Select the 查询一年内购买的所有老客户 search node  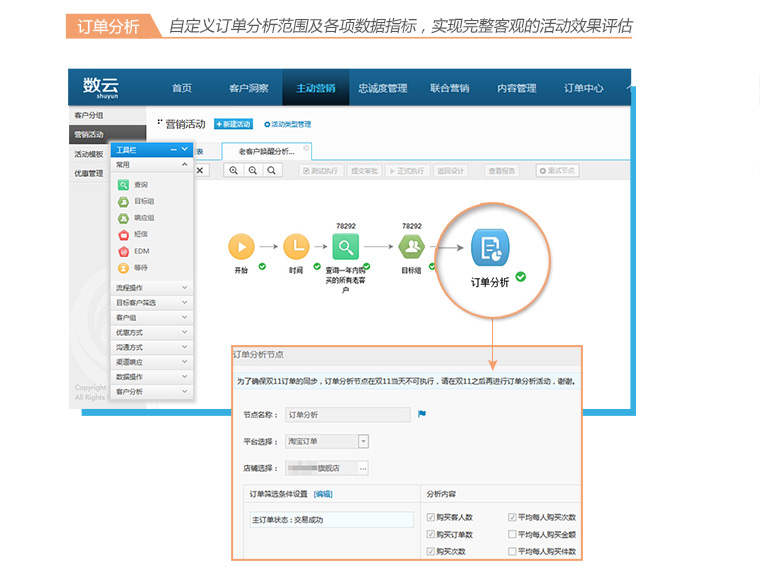[x=346, y=247]
